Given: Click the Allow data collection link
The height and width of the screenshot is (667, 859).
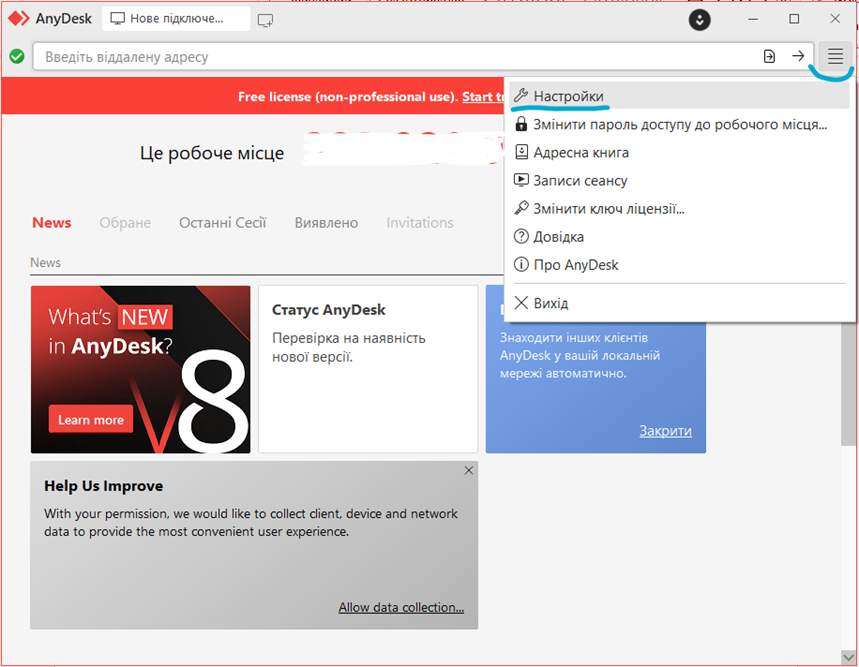Looking at the screenshot, I should coord(401,607).
